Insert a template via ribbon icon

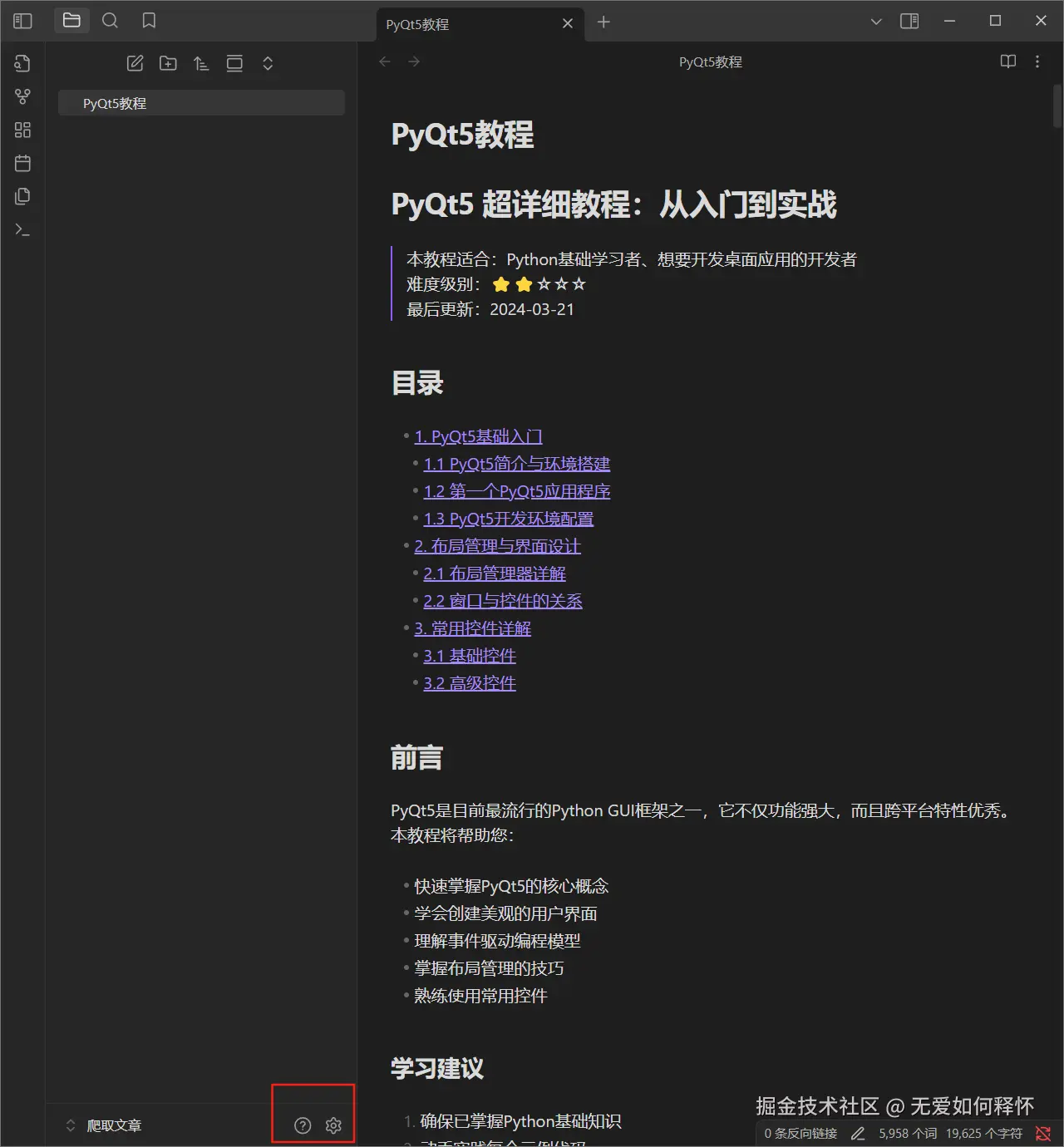pos(22,196)
